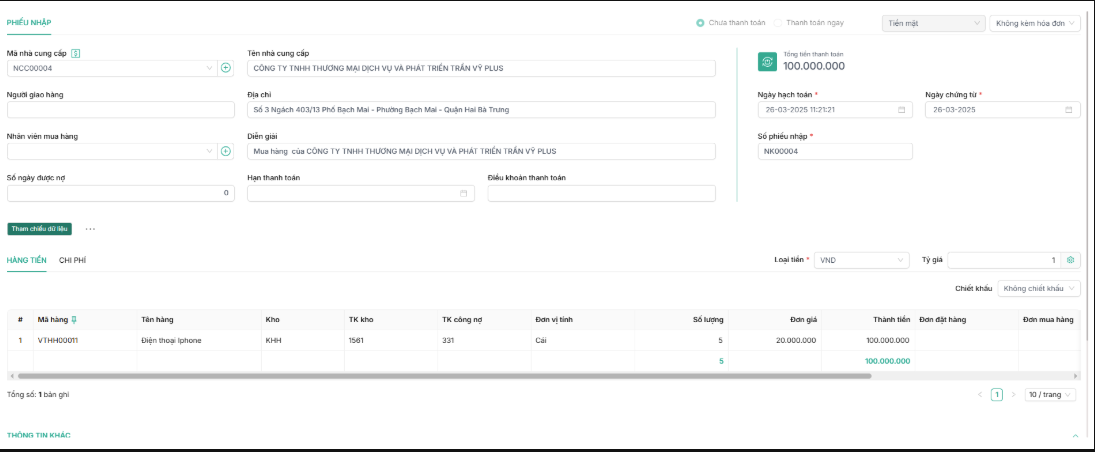Click the dollar icon beside Mã nhà cung cấp
This screenshot has height=452, width=1095.
point(75,53)
